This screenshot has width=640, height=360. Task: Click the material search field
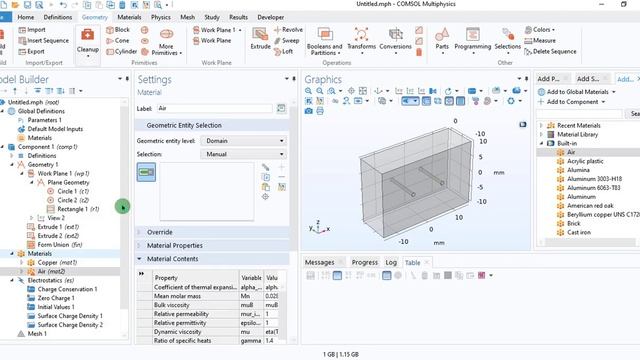pos(580,113)
